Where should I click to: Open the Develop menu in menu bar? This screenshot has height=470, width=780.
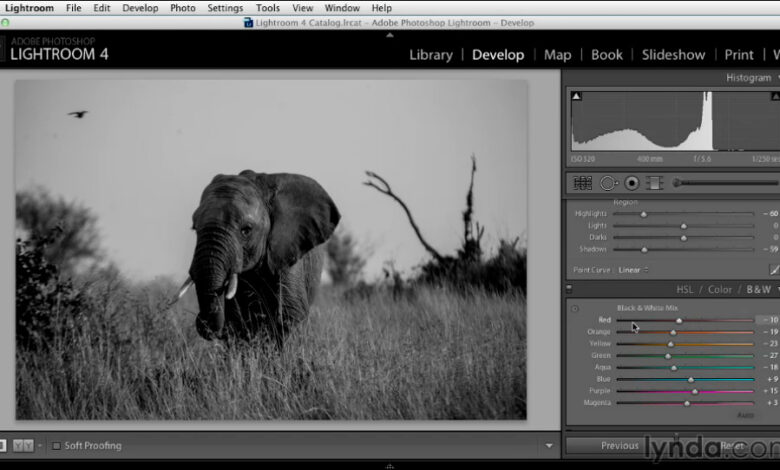140,8
